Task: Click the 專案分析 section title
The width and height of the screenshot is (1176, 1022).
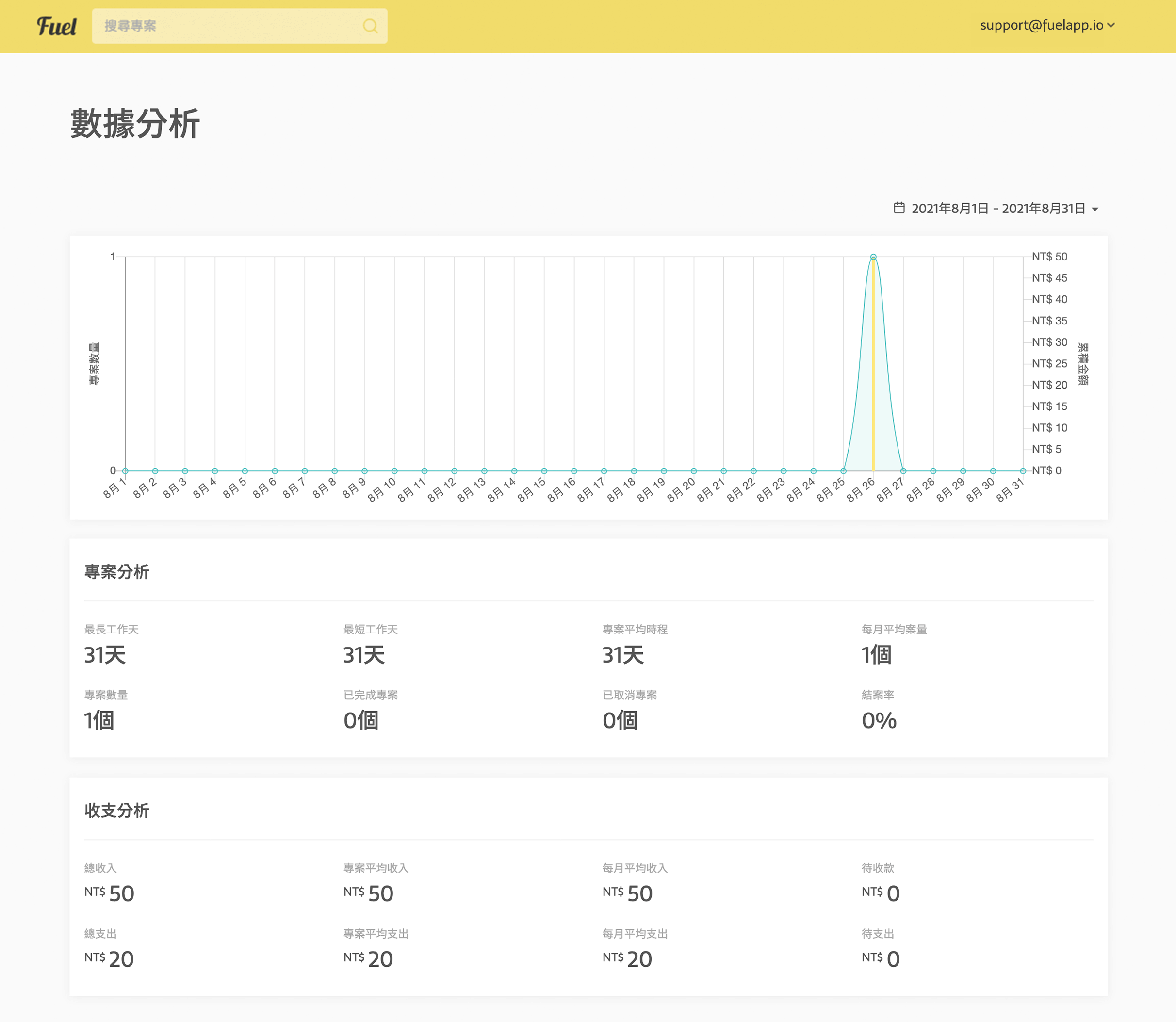Action: 117,572
